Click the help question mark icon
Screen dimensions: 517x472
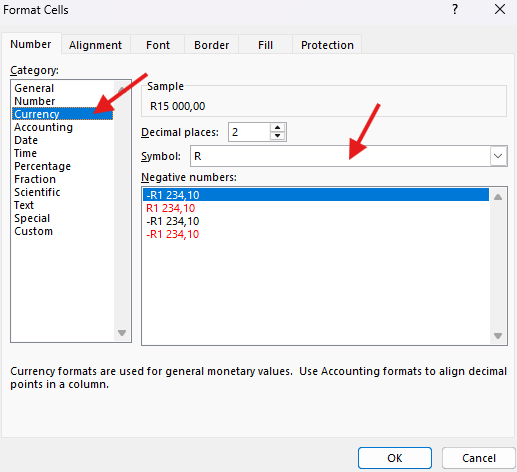[455, 9]
